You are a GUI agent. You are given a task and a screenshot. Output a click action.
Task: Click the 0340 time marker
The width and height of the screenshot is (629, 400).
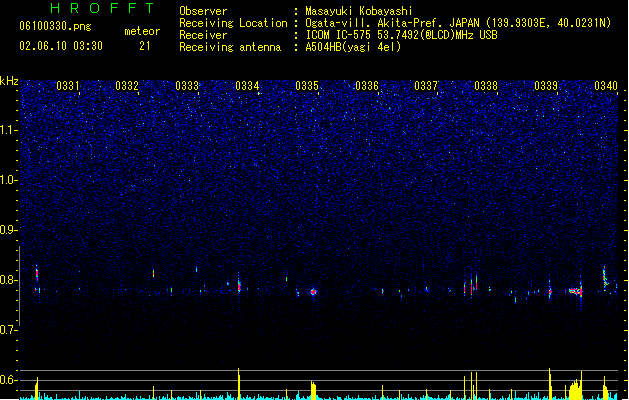[x=606, y=86]
